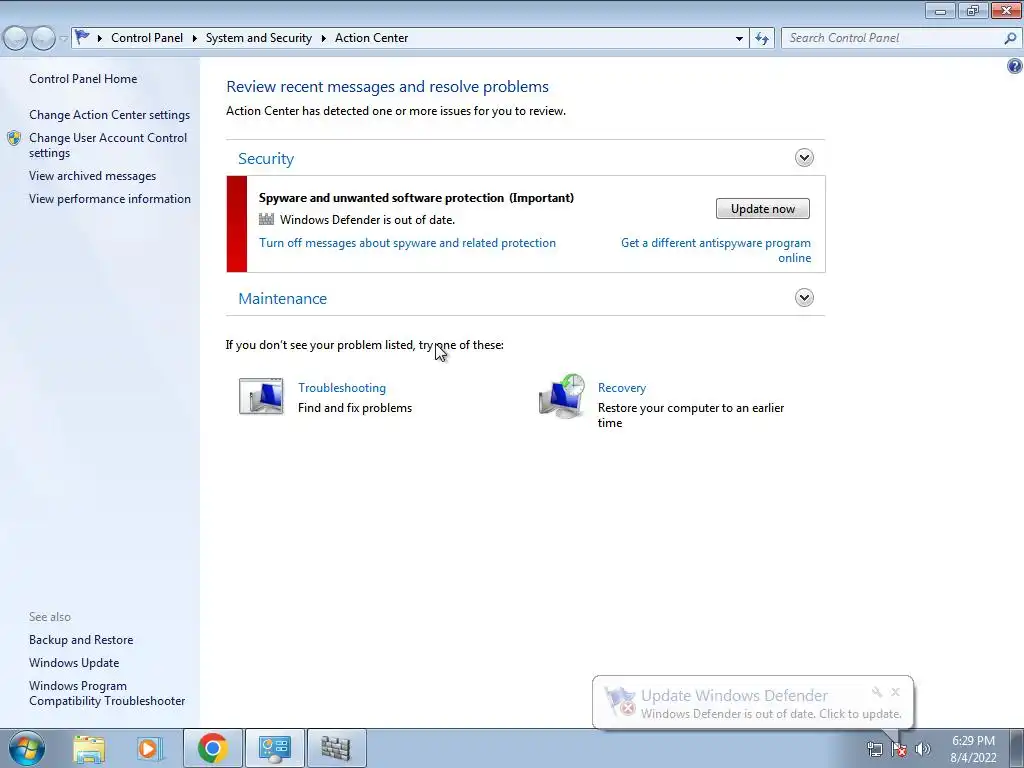Open Windows Explorer from the taskbar
Screen dimensions: 1024x768
(x=89, y=749)
